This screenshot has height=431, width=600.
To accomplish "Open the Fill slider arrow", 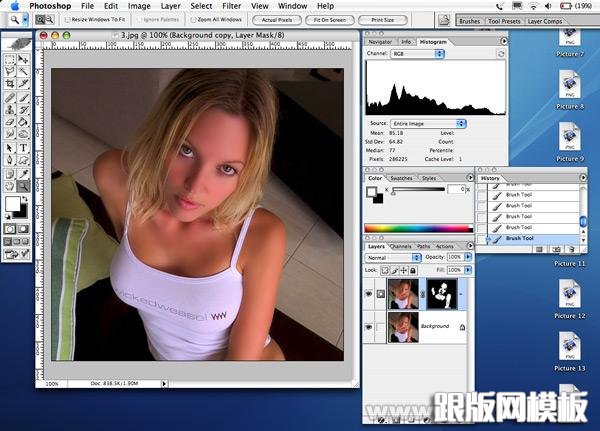I will [x=468, y=270].
